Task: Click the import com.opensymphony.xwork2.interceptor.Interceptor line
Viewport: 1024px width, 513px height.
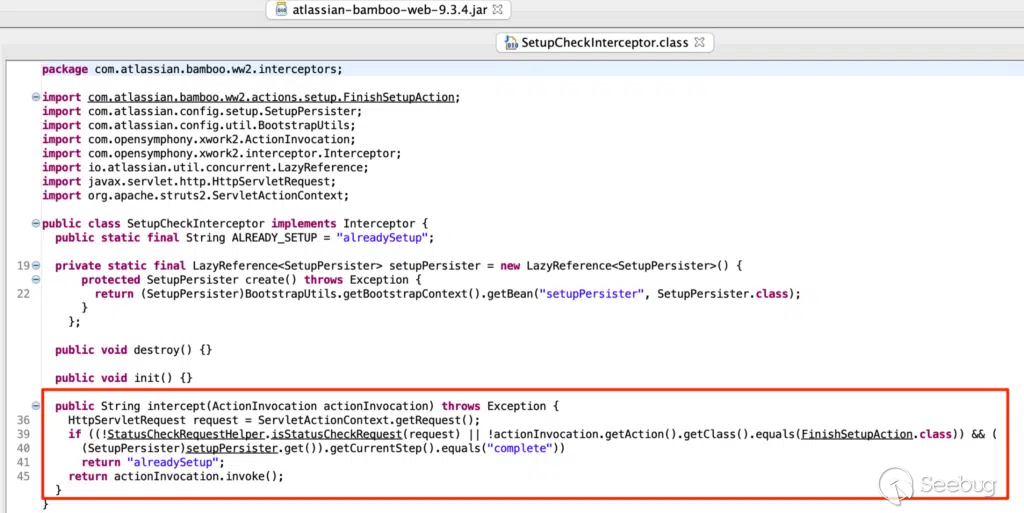Action: 221,153
